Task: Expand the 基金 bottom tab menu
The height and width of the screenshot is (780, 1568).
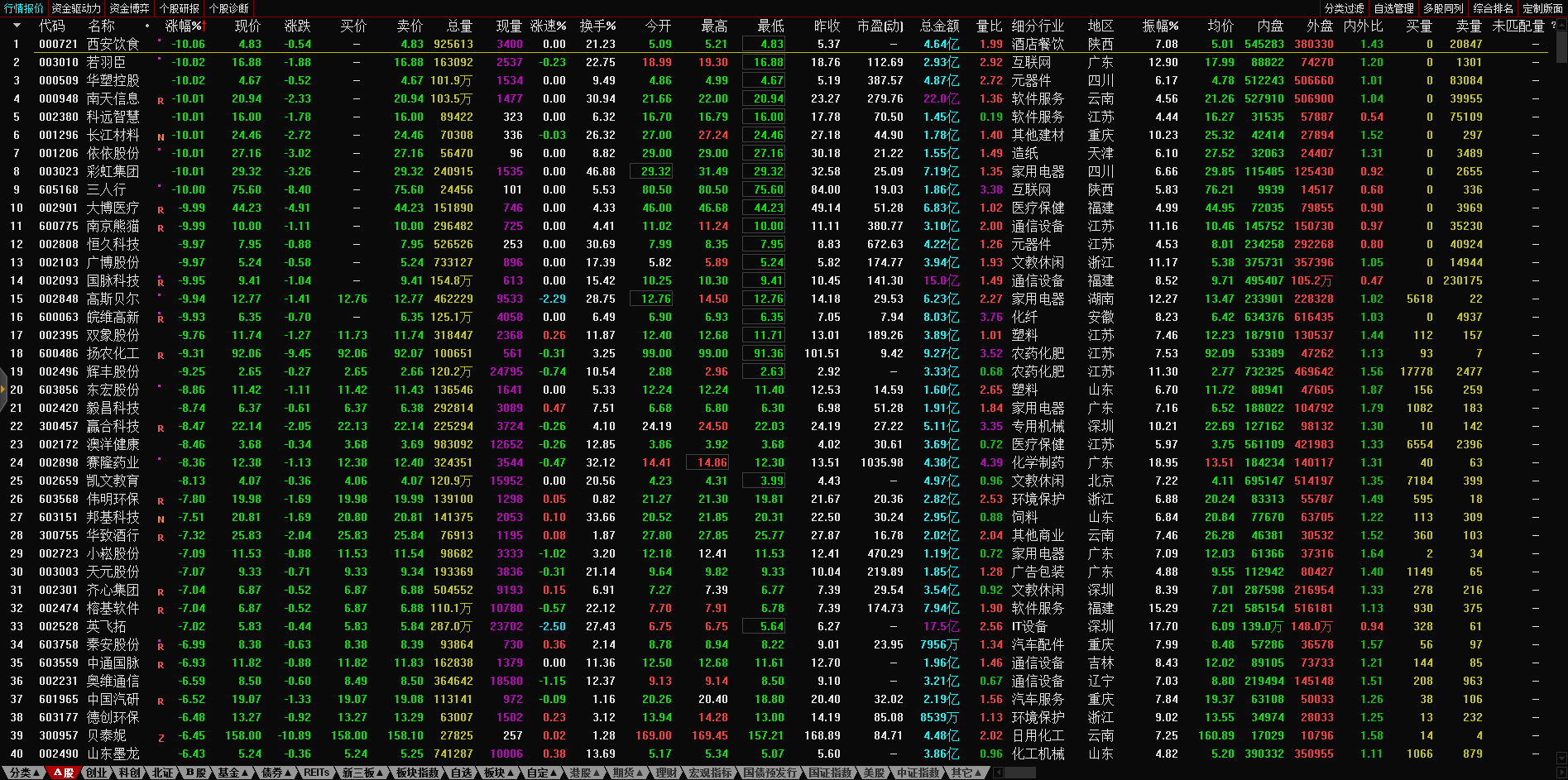Action: (x=233, y=773)
